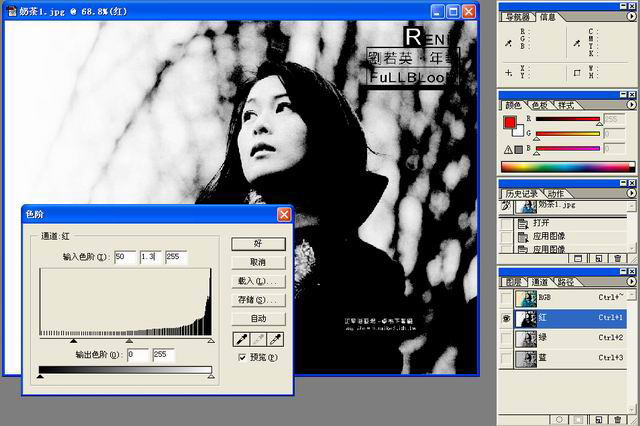The width and height of the screenshot is (640, 426).
Task: Open the Color panel flyout menu arrow
Action: (631, 104)
